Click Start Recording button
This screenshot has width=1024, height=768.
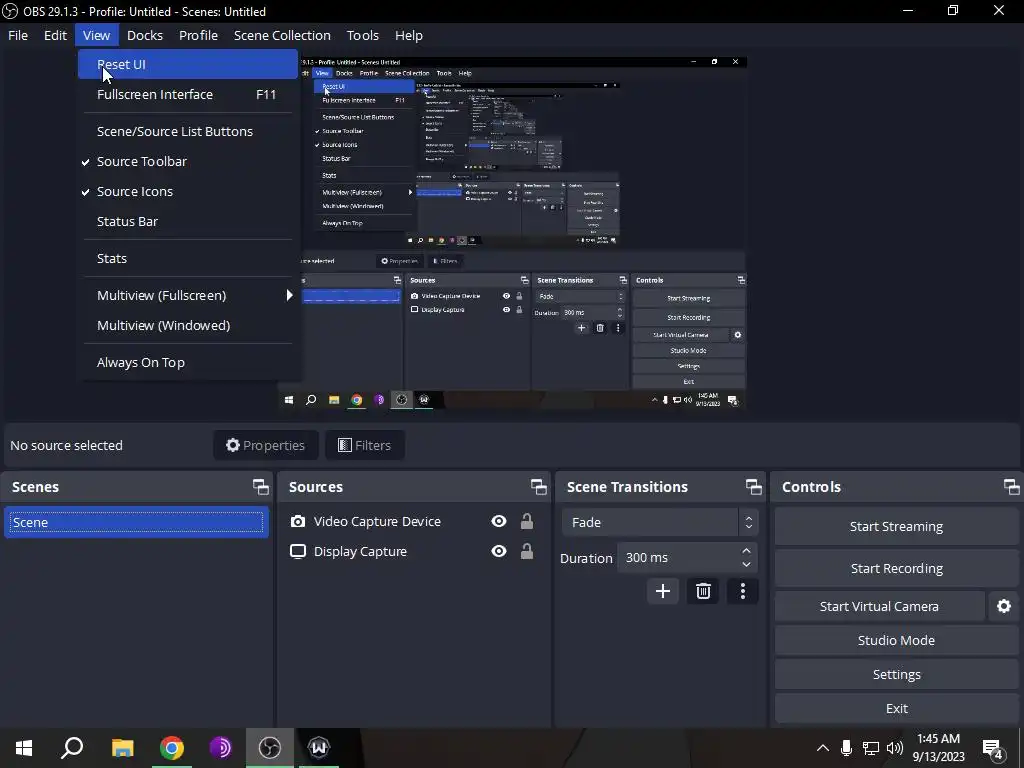pyautogui.click(x=896, y=568)
